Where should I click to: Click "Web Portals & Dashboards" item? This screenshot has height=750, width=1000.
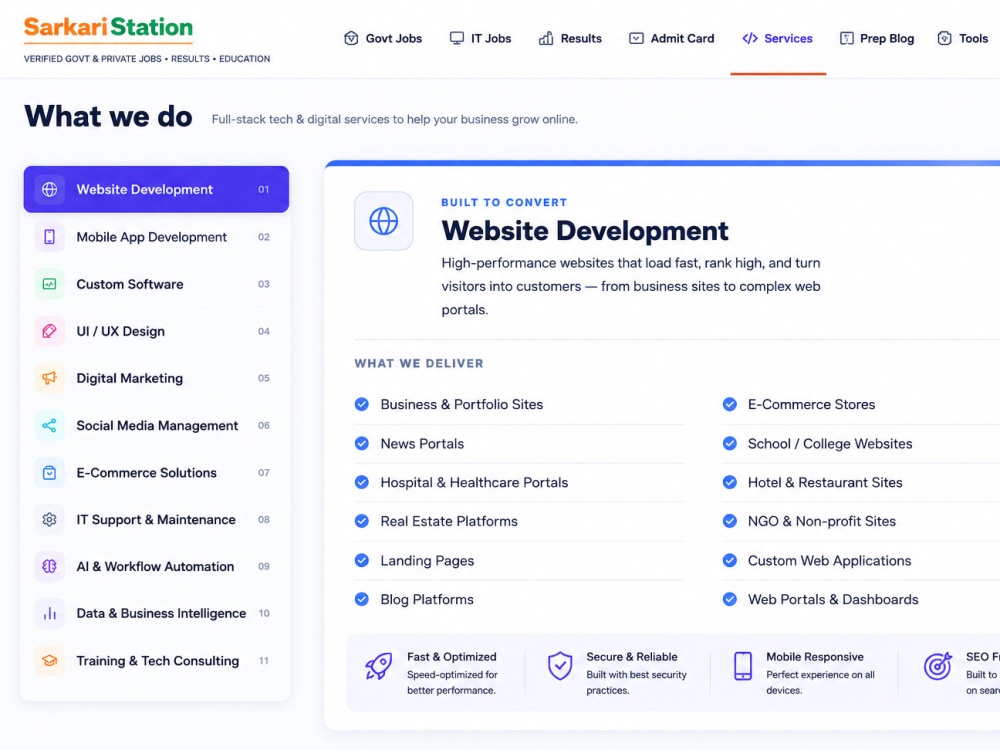(833, 599)
